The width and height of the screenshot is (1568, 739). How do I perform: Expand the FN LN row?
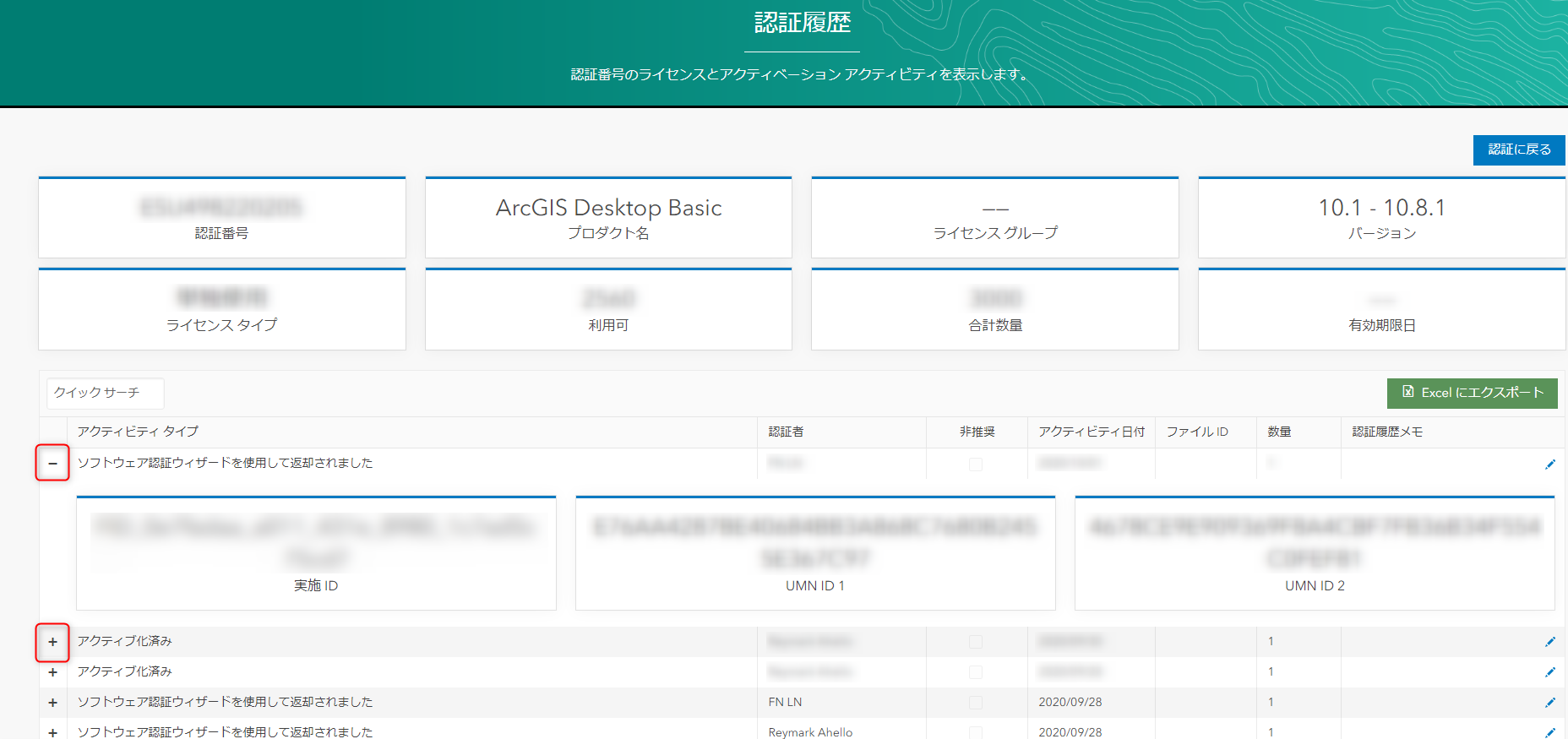pos(52,703)
